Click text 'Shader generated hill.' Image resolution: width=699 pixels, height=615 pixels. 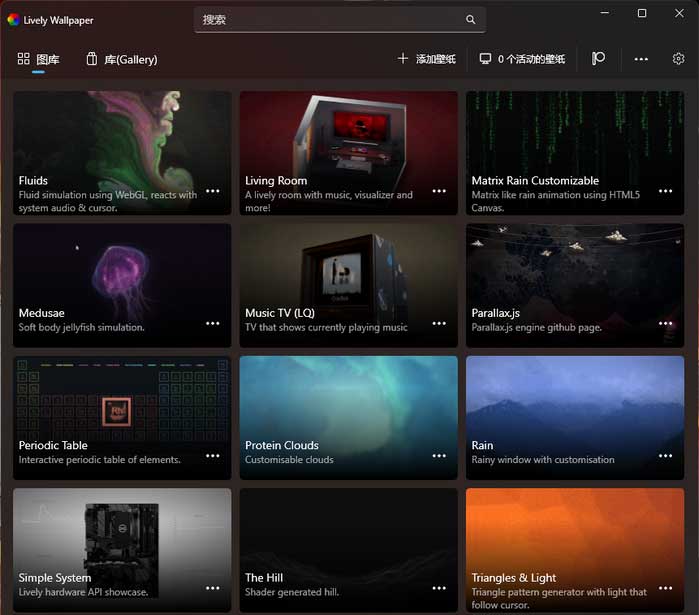tap(292, 592)
